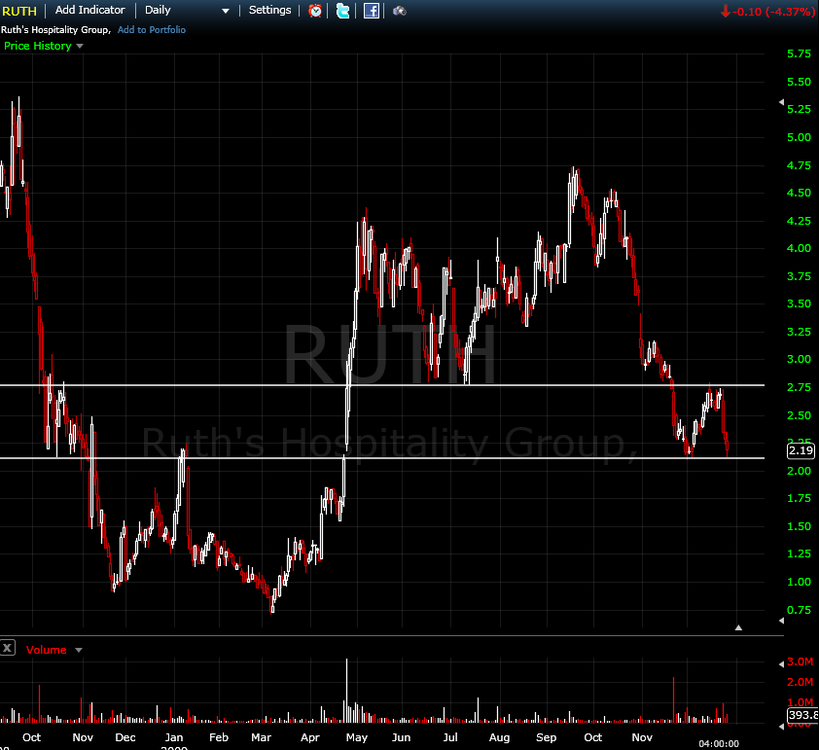The width and height of the screenshot is (819, 750).
Task: Click the 393.8 current volume tag
Action: click(803, 715)
